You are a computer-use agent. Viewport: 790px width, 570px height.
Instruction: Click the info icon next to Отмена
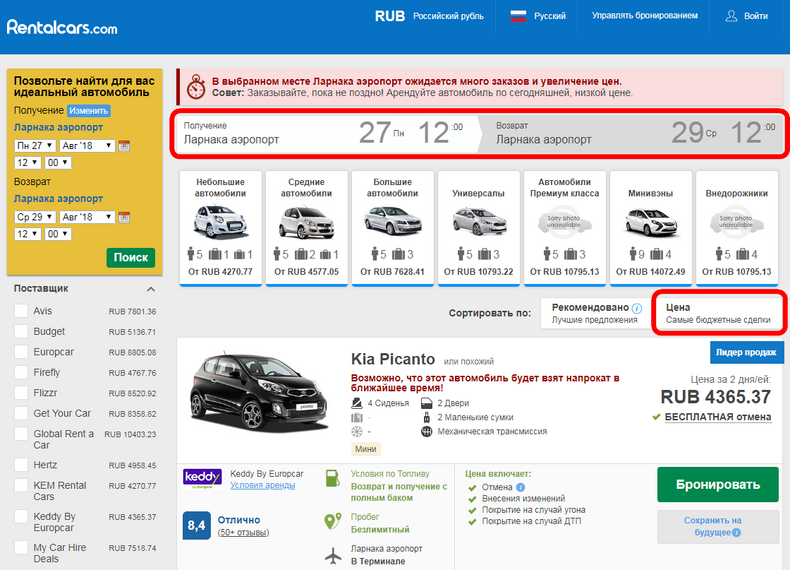(x=520, y=487)
